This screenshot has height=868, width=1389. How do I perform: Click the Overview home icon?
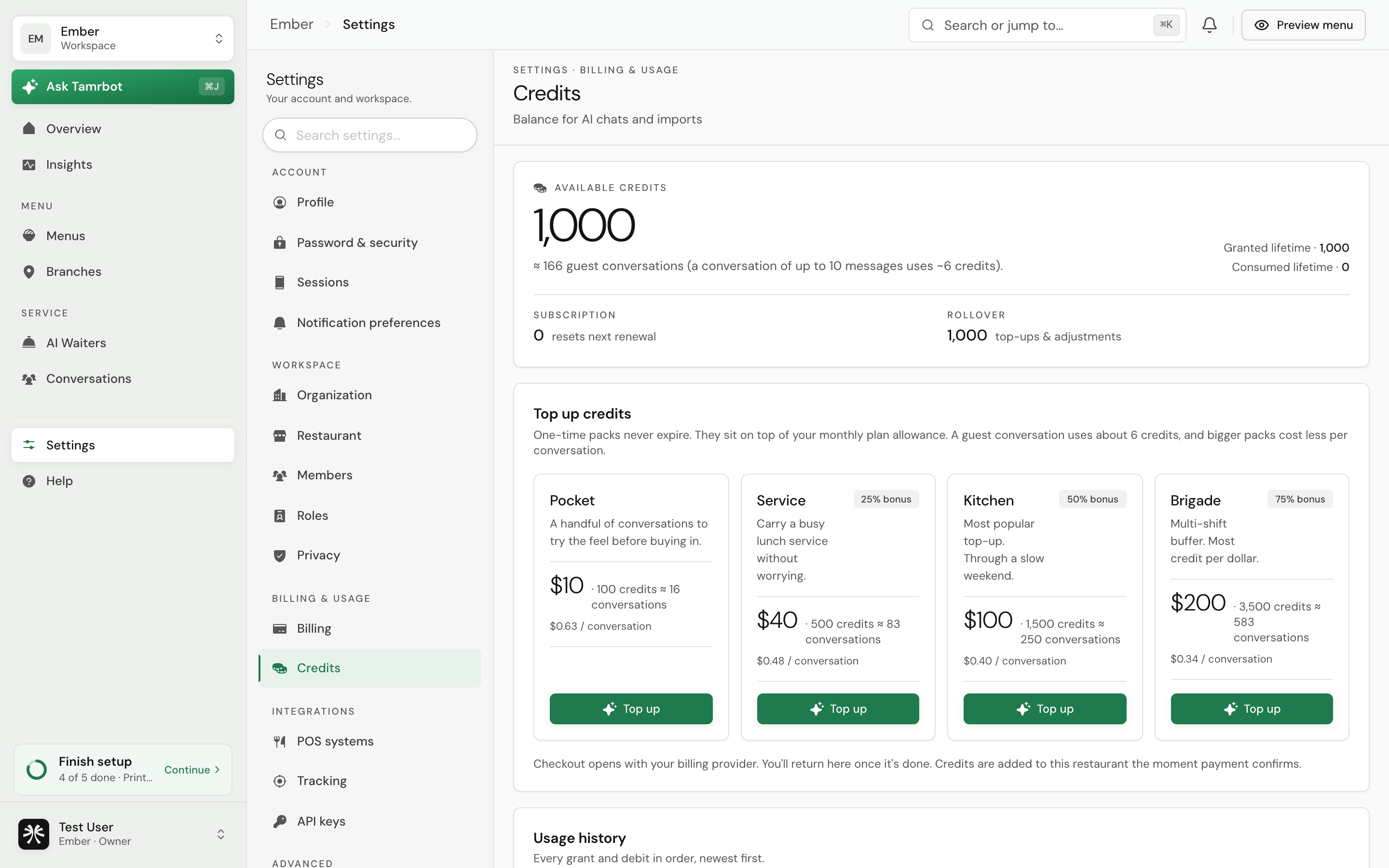[x=29, y=129]
